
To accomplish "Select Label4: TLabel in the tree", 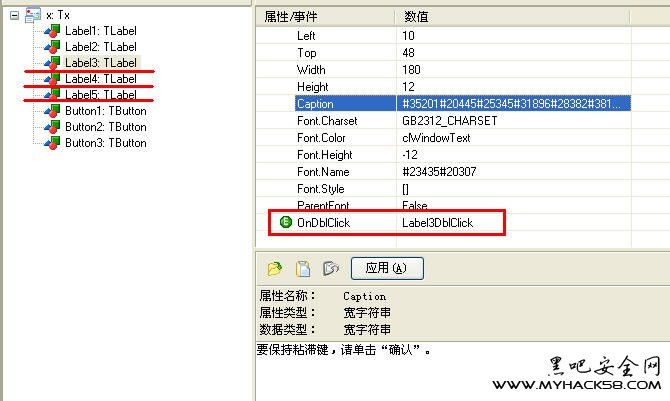I will (100, 79).
